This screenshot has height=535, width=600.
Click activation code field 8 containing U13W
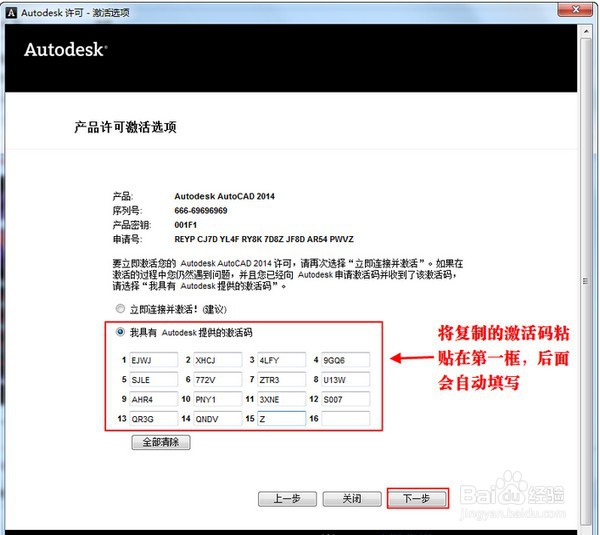tap(346, 379)
